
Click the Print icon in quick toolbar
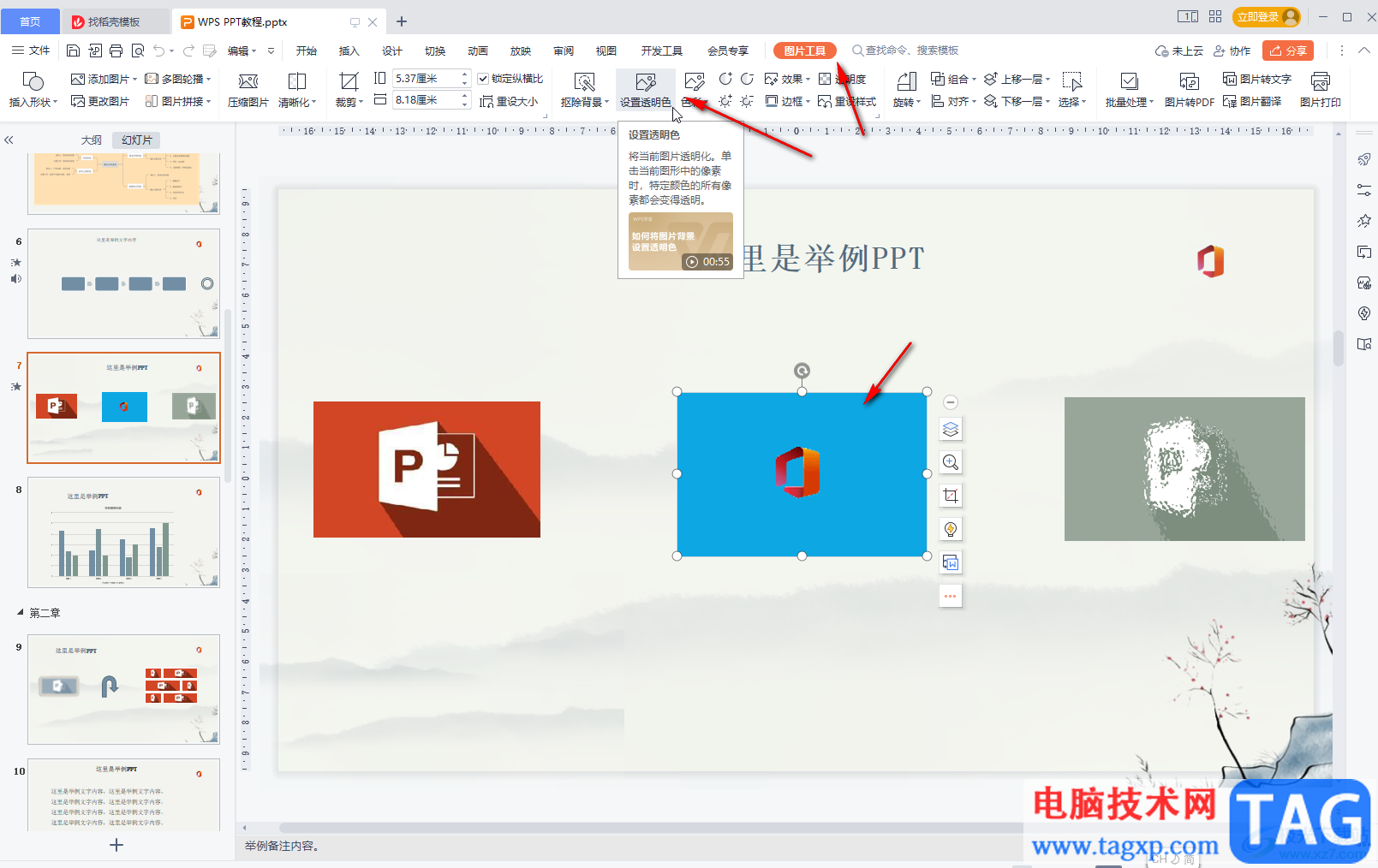[116, 51]
